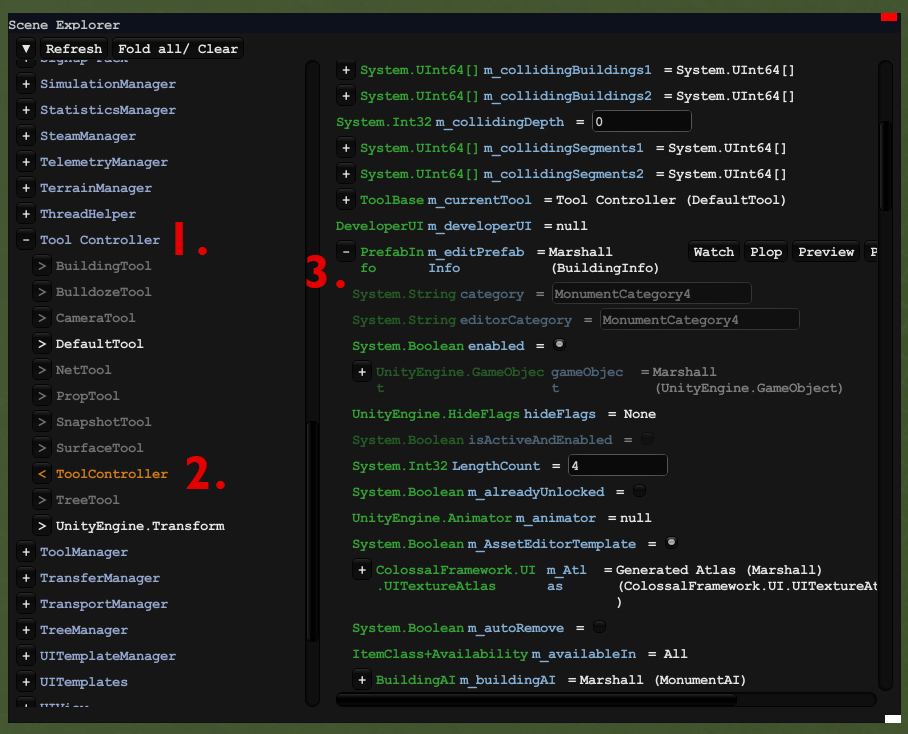Toggle isActiveAndEnabled boolean
This screenshot has width=908, height=734.
(647, 439)
